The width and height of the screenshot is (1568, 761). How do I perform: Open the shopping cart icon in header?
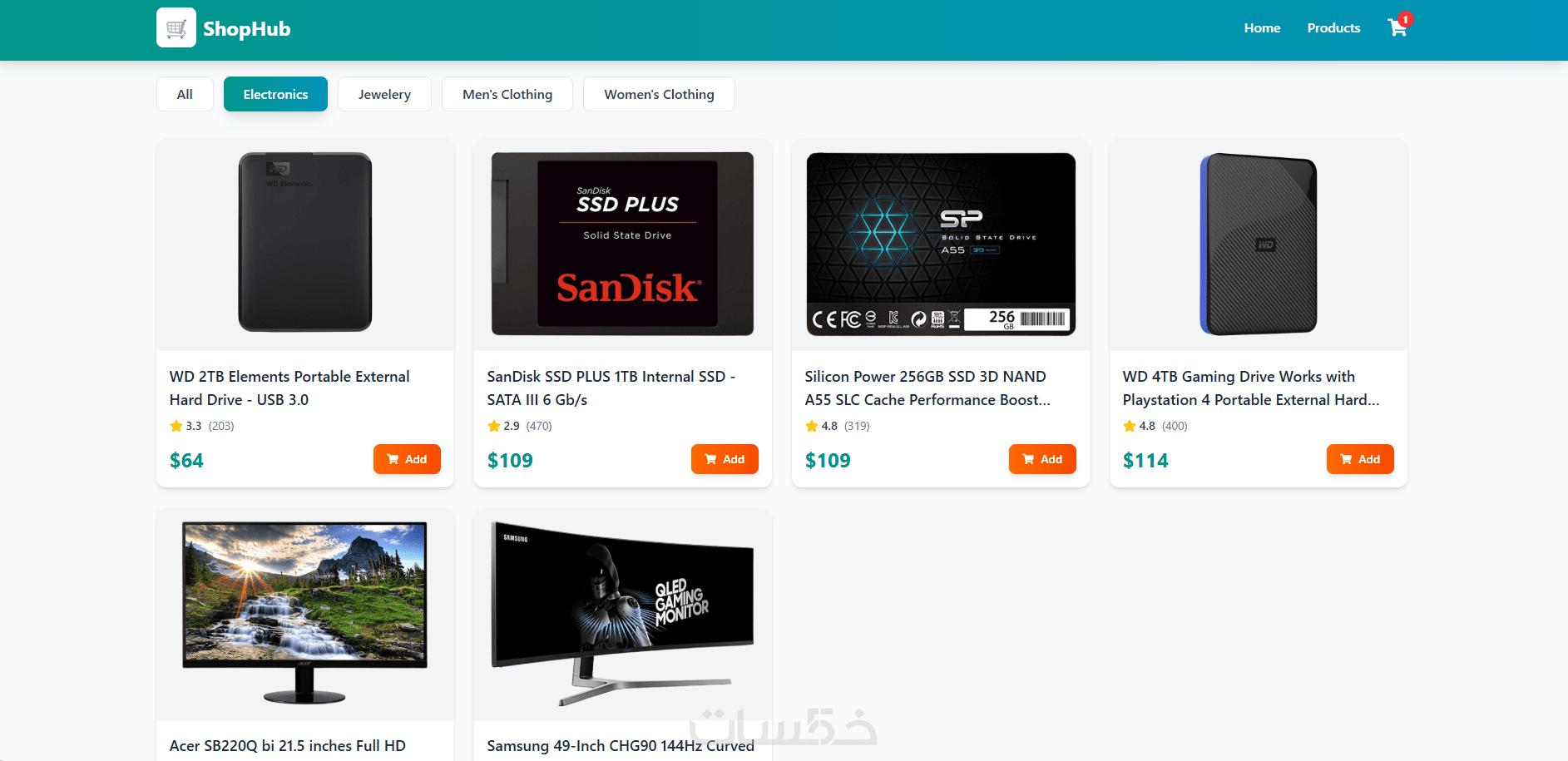(x=1397, y=28)
